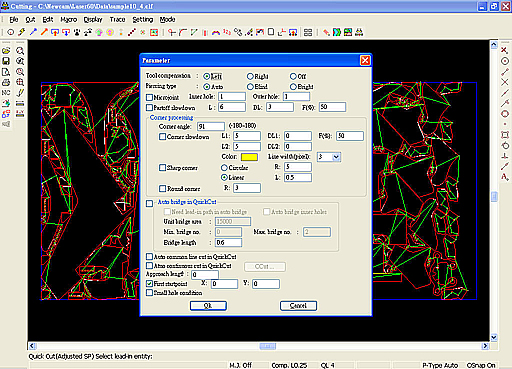The width and height of the screenshot is (512, 369).
Task: Click the binoculars-like icon at toolbar end
Action: (x=359, y=32)
